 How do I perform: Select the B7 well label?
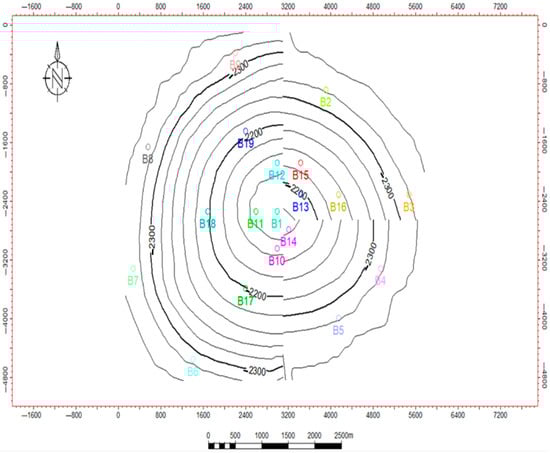(133, 281)
